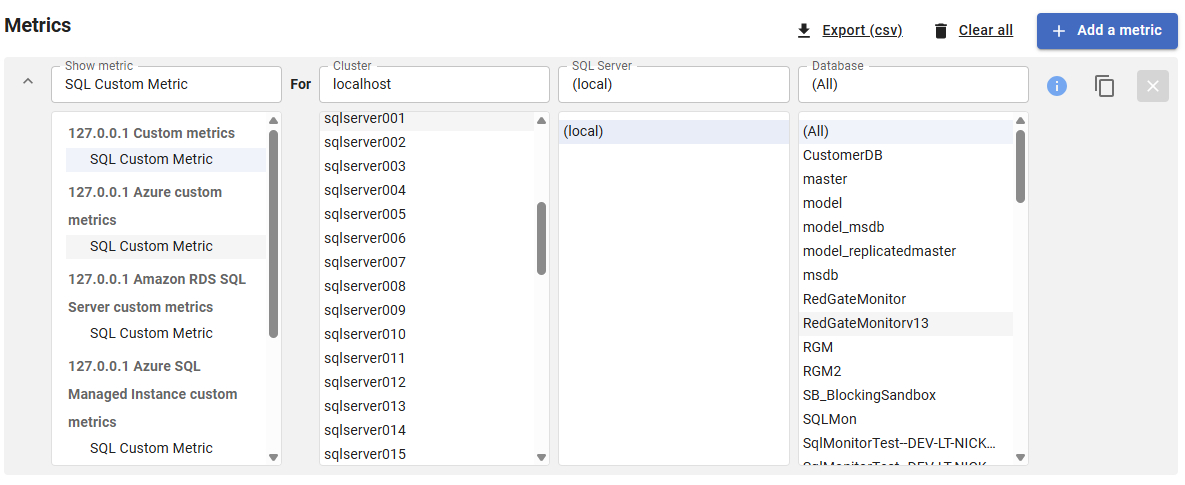This screenshot has width=1185, height=485.
Task: Click the cluster list scrollbar thumb
Action: coord(541,238)
